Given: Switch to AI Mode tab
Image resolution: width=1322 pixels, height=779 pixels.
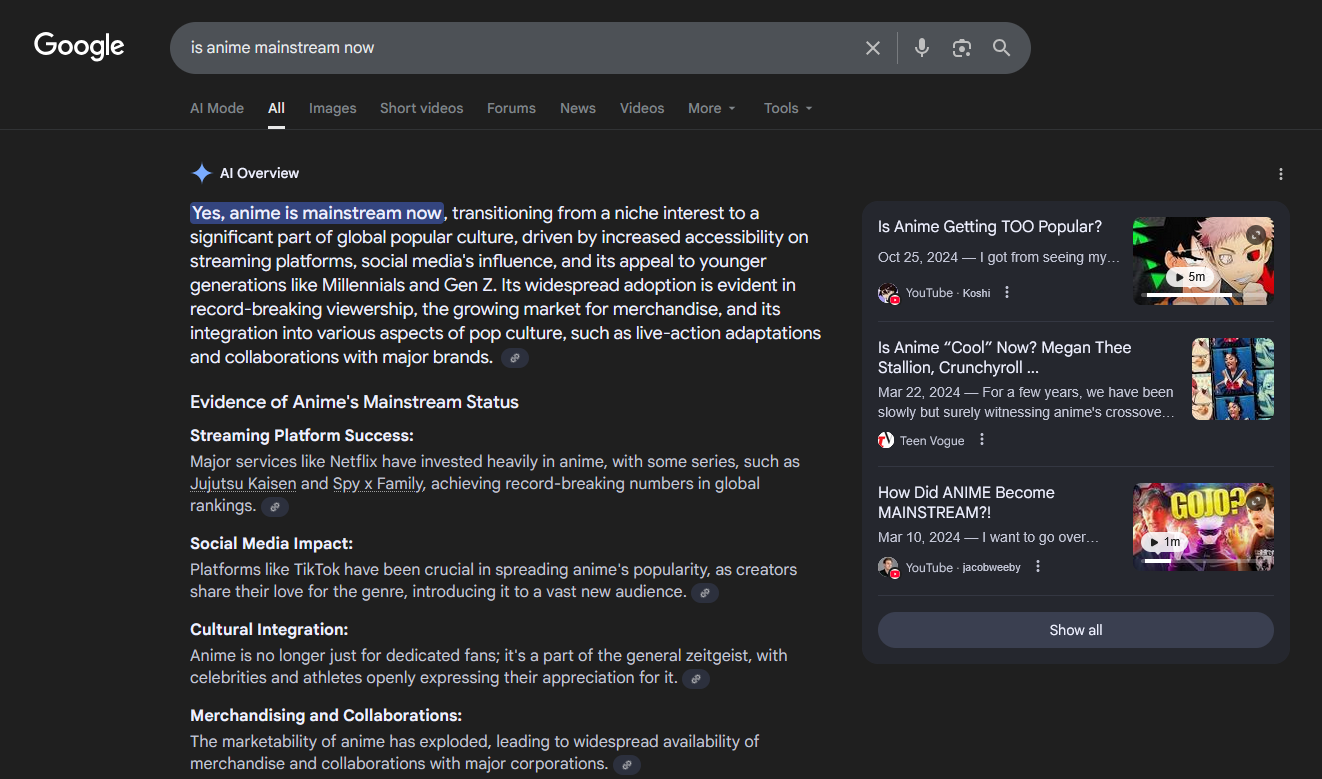Looking at the screenshot, I should pyautogui.click(x=217, y=108).
